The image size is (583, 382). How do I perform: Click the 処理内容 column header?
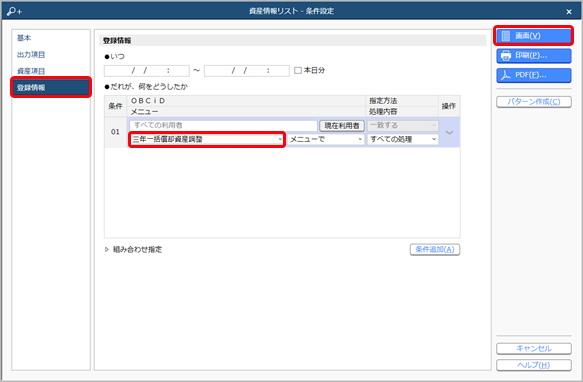click(x=402, y=112)
